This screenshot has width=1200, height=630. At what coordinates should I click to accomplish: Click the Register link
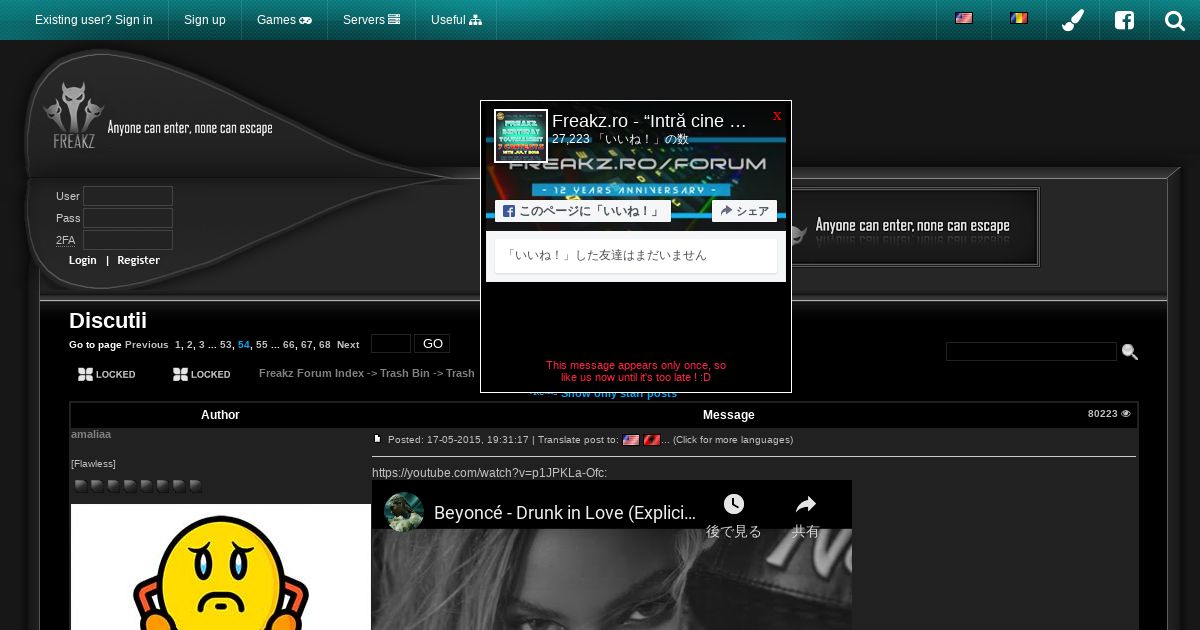[138, 260]
